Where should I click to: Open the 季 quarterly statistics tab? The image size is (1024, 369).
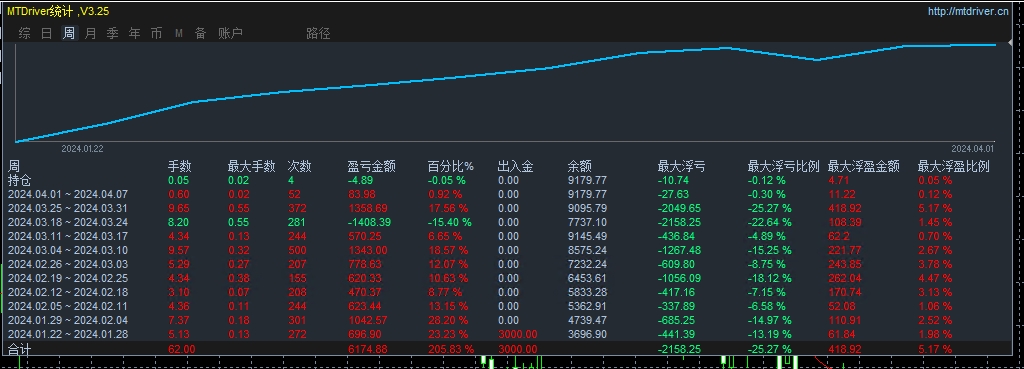click(x=112, y=33)
